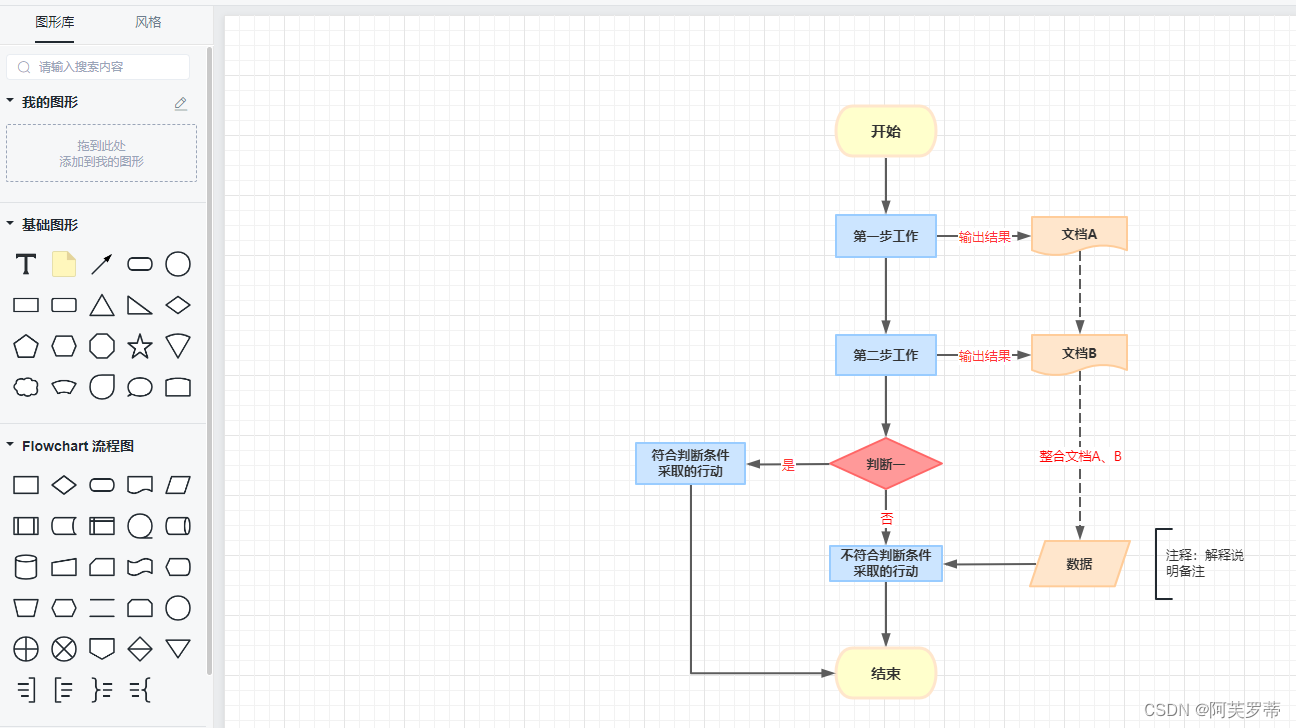Collapse the 我的图形 section
This screenshot has height=728, width=1296.
coord(10,102)
